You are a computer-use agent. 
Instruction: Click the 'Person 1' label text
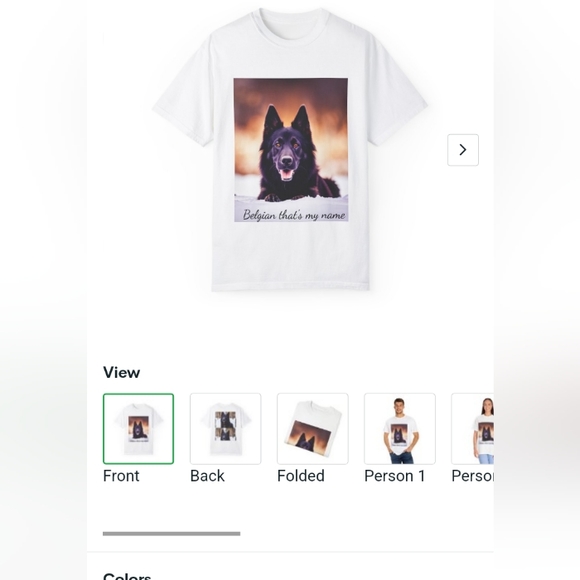pos(395,476)
